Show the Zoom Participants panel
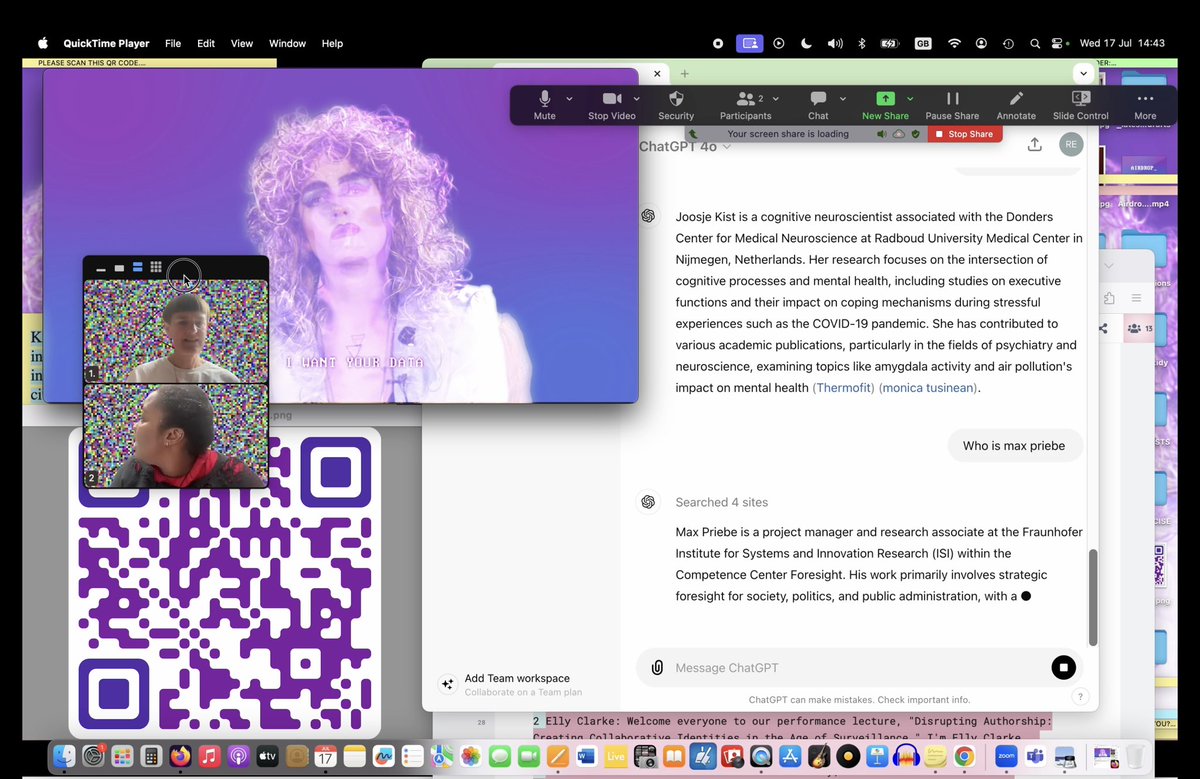Screen dimensions: 1200x779 point(746,105)
